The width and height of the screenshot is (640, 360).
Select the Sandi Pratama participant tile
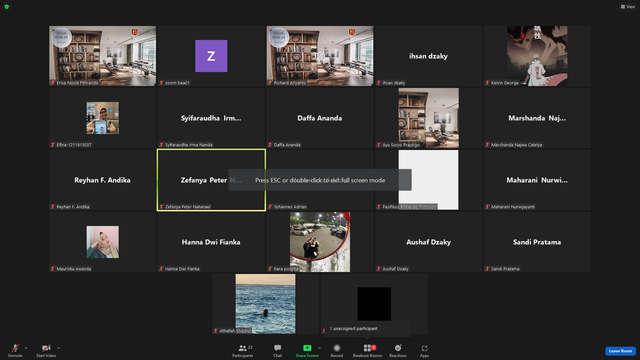(537, 242)
